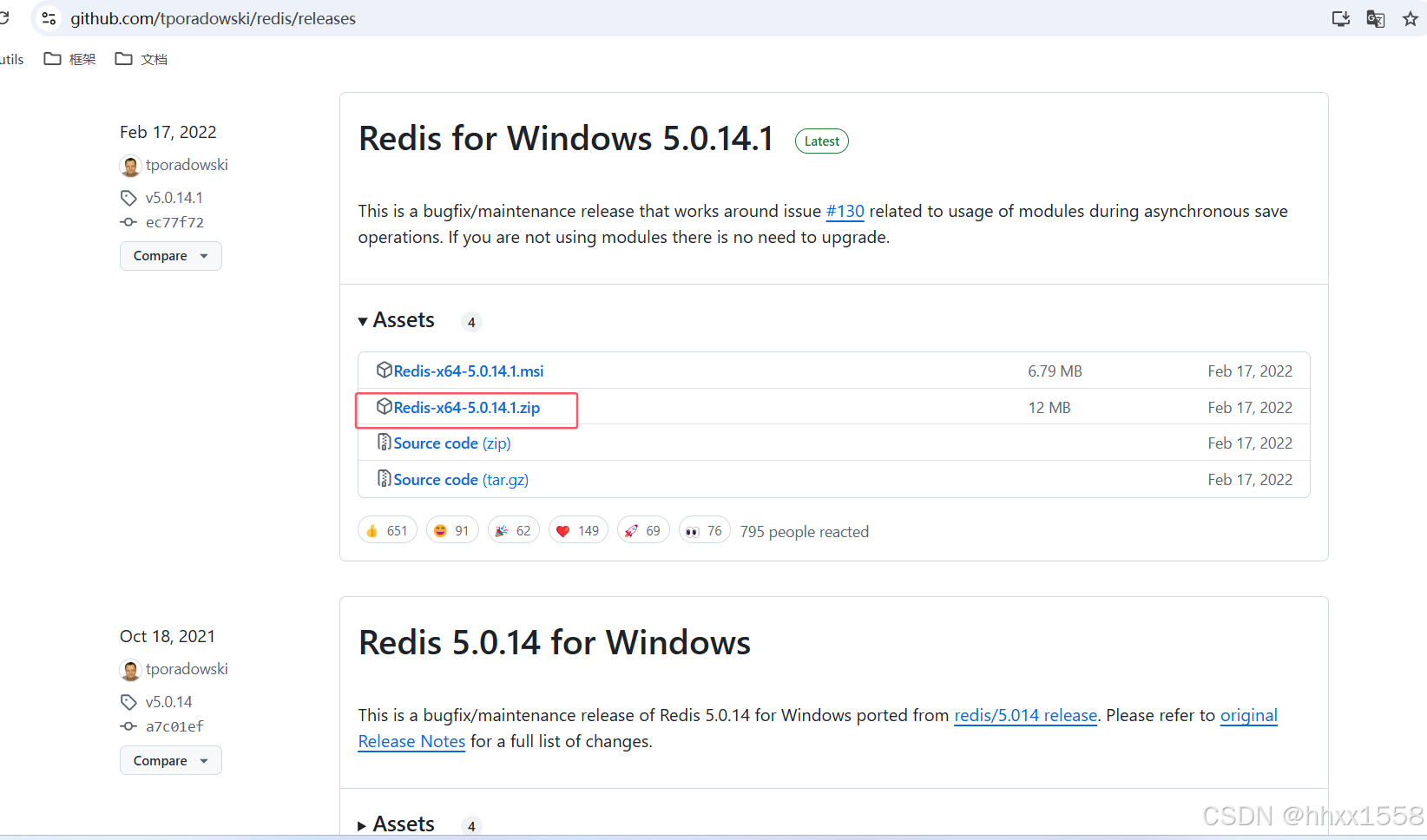
Task: Click the browser reload icon
Action: coord(3,18)
